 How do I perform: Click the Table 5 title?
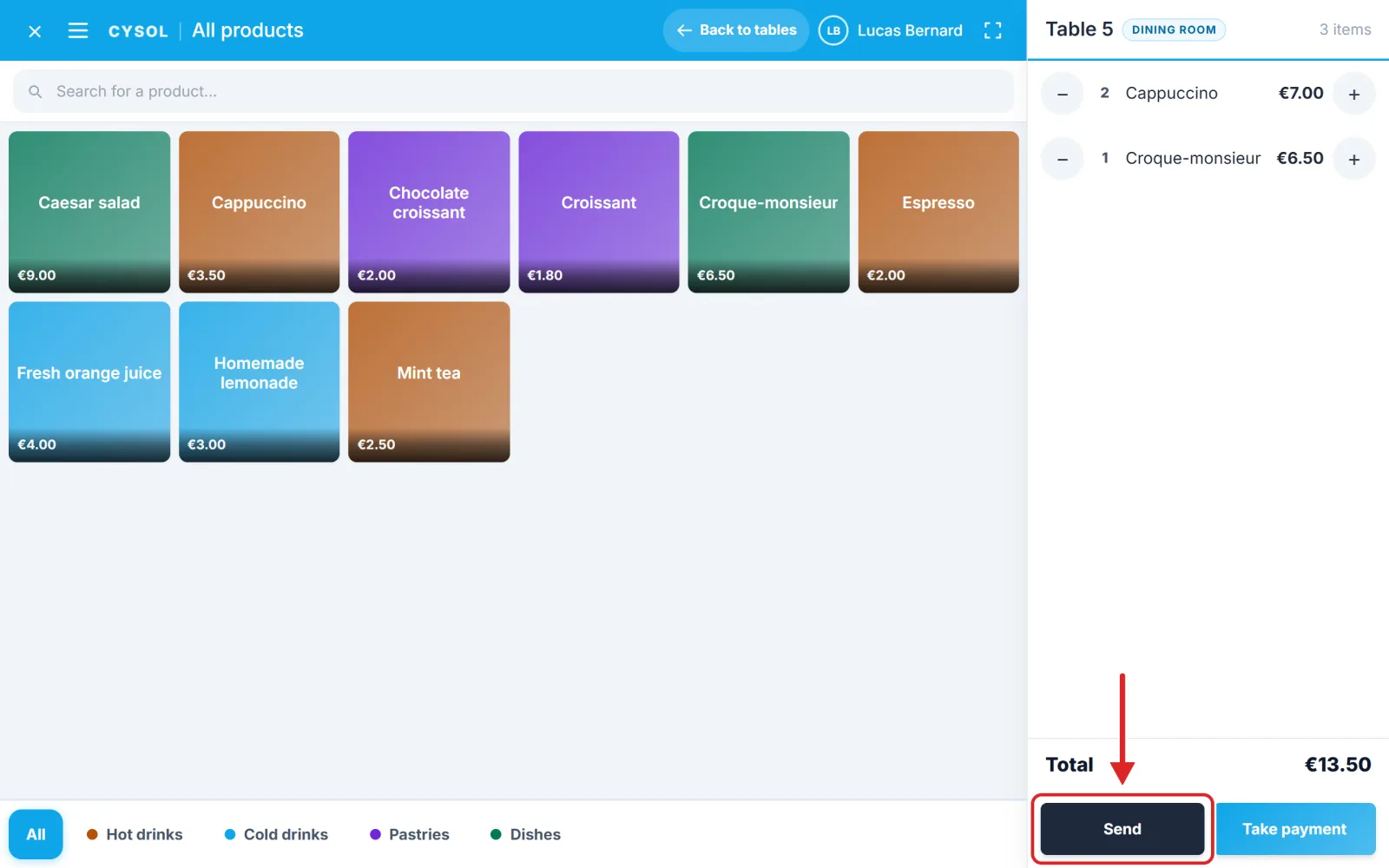click(x=1079, y=30)
